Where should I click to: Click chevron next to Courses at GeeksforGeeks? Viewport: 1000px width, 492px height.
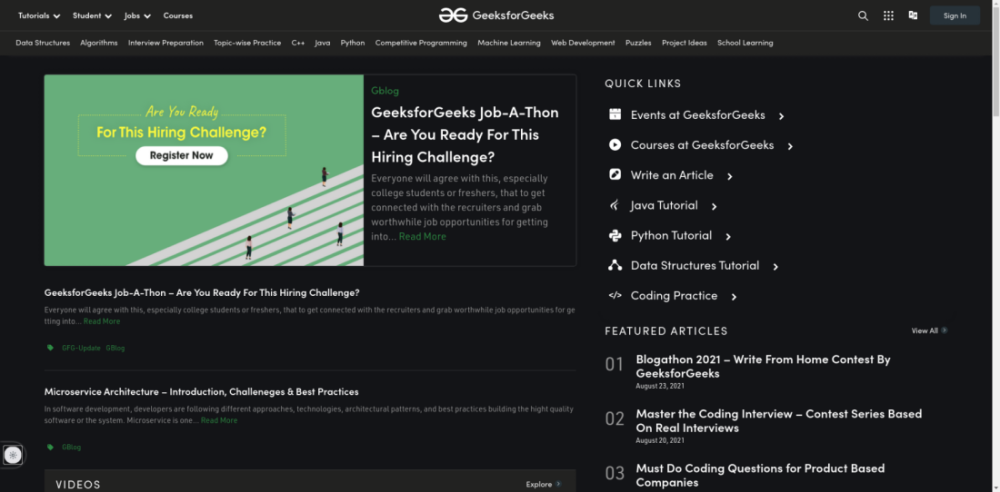(x=790, y=146)
